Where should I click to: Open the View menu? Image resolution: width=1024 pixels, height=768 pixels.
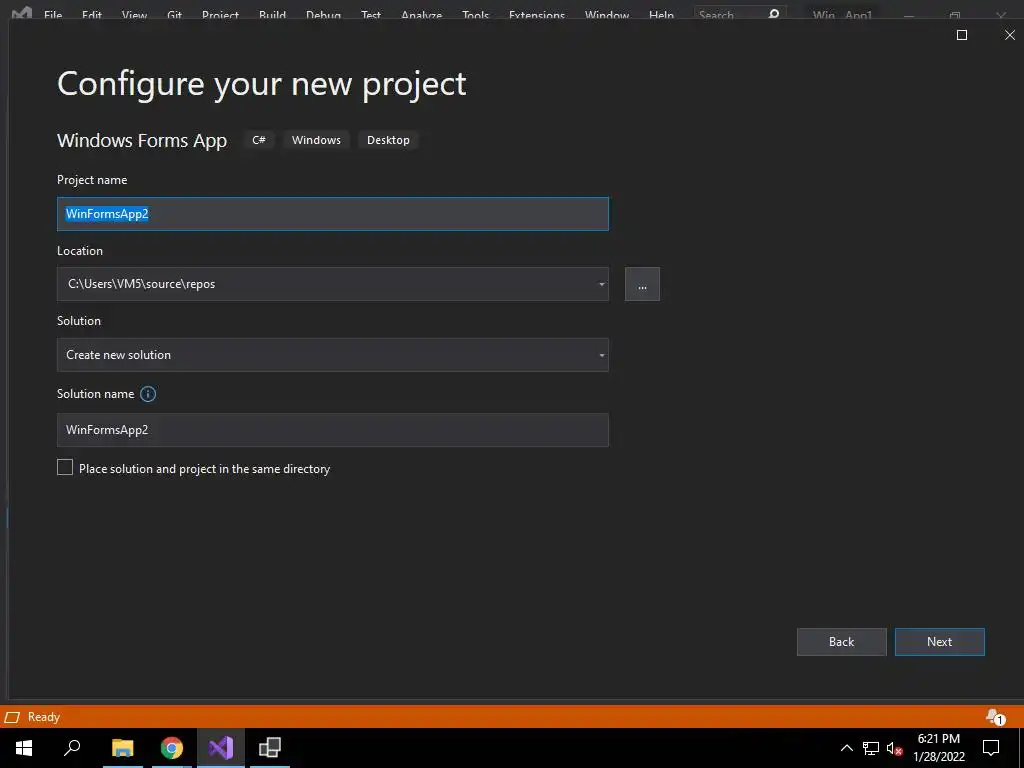[134, 14]
